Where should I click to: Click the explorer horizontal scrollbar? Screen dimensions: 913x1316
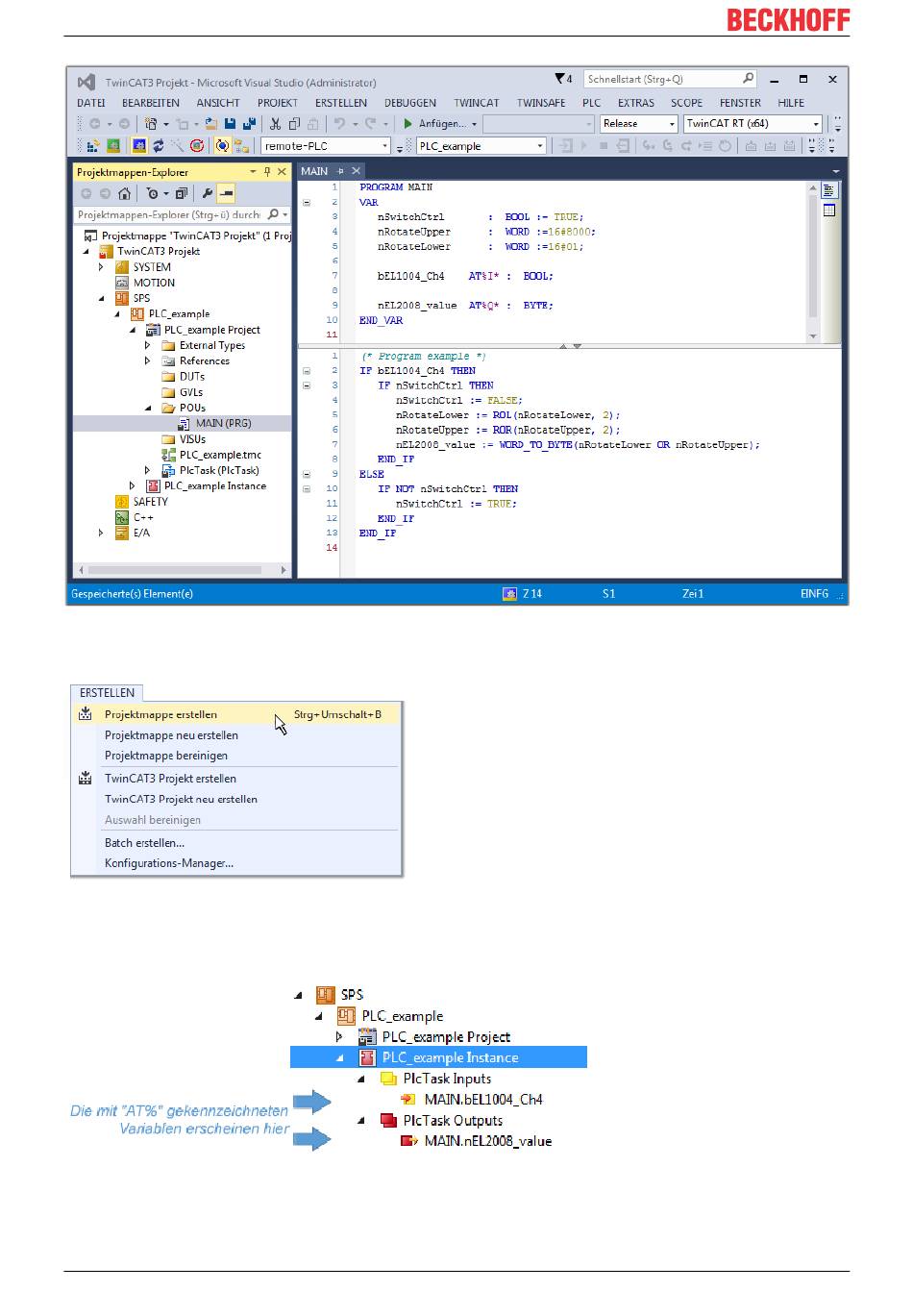(x=182, y=570)
